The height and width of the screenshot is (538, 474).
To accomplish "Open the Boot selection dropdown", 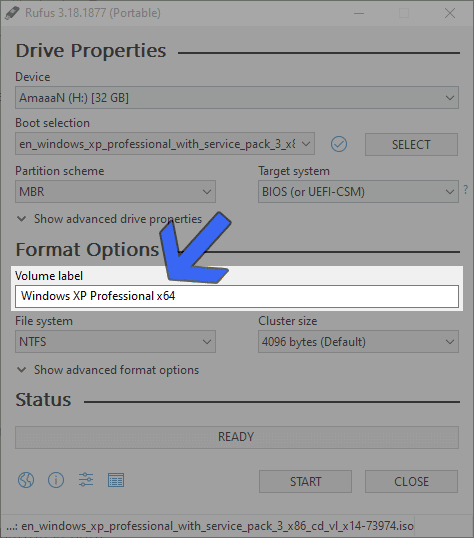I will pyautogui.click(x=165, y=144).
